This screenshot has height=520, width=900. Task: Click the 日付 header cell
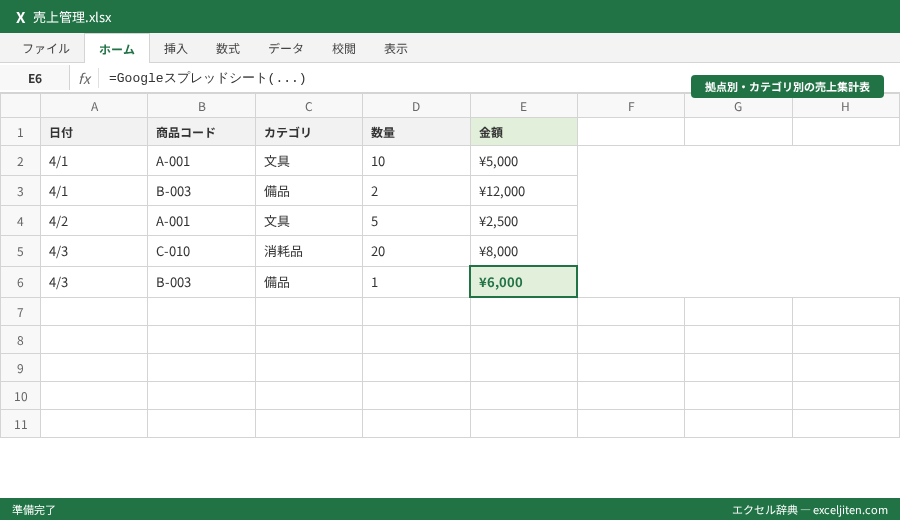tap(94, 132)
